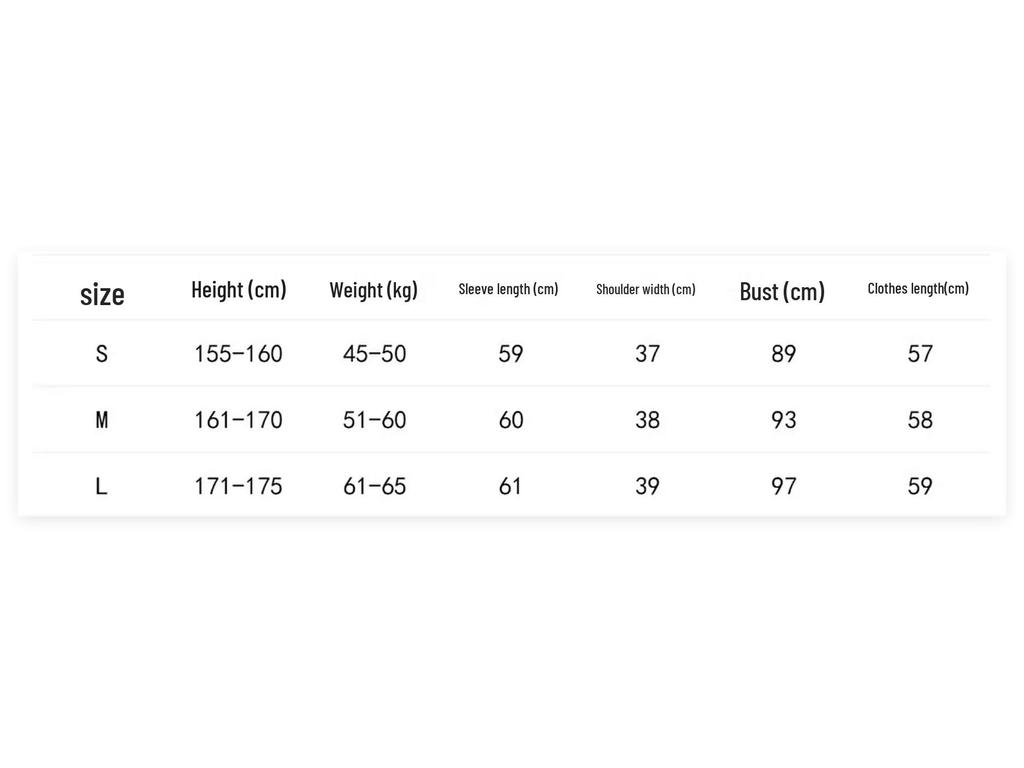This screenshot has height=768, width=1024.
Task: Click the 45–50 weight cell
Action: coord(374,353)
